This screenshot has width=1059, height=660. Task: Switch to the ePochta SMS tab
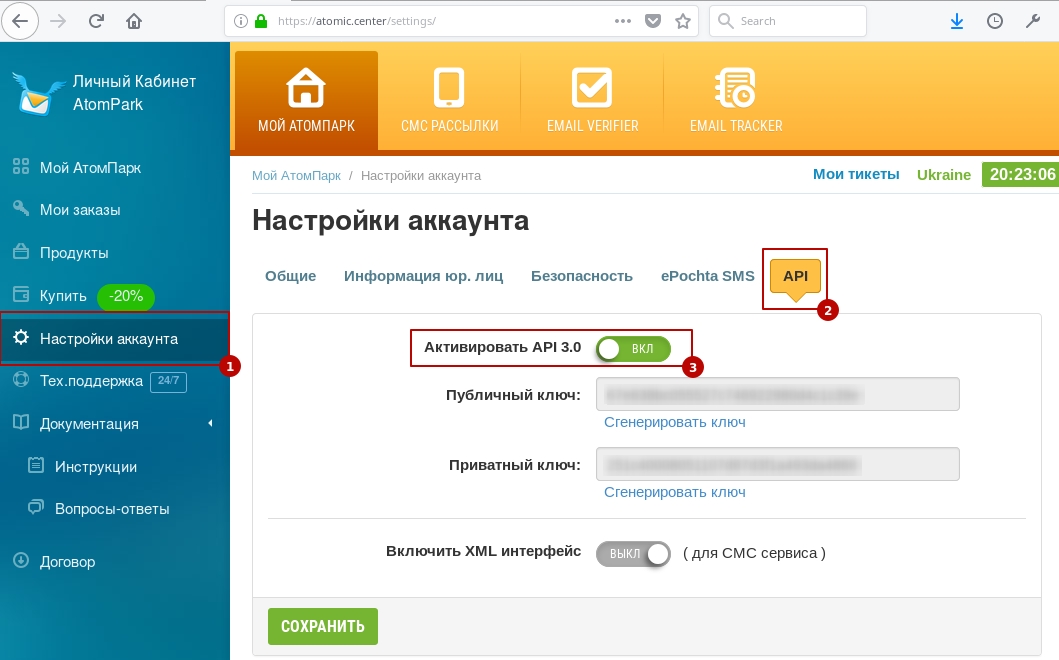point(707,276)
